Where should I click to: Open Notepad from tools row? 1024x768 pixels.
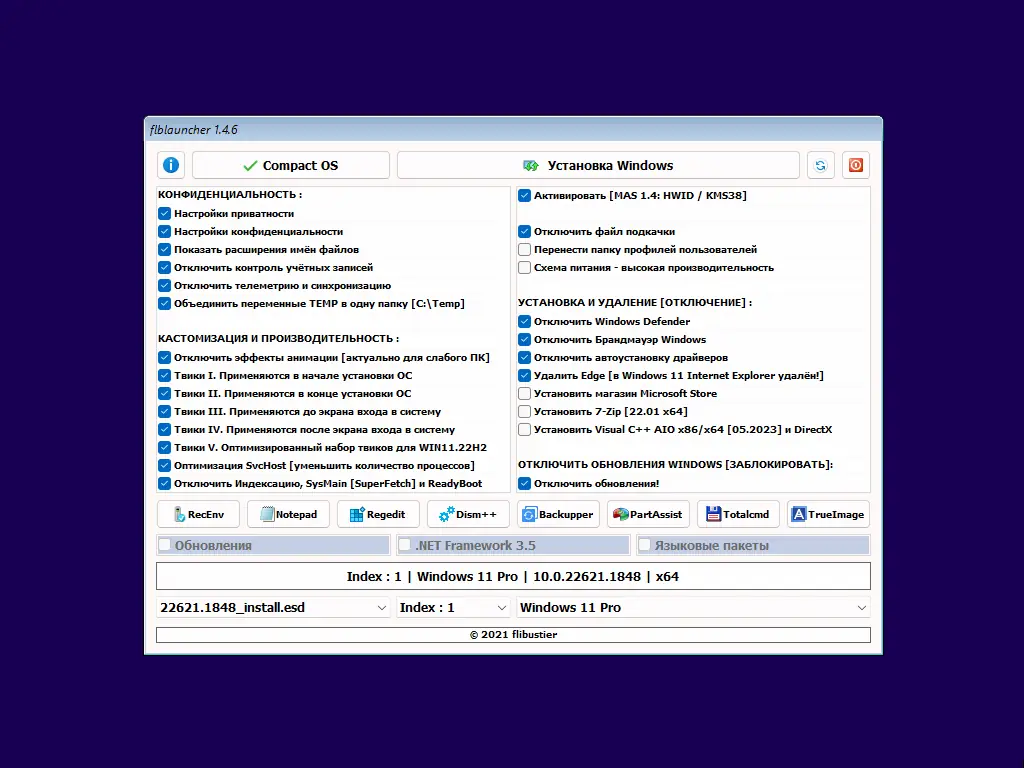[x=289, y=515]
